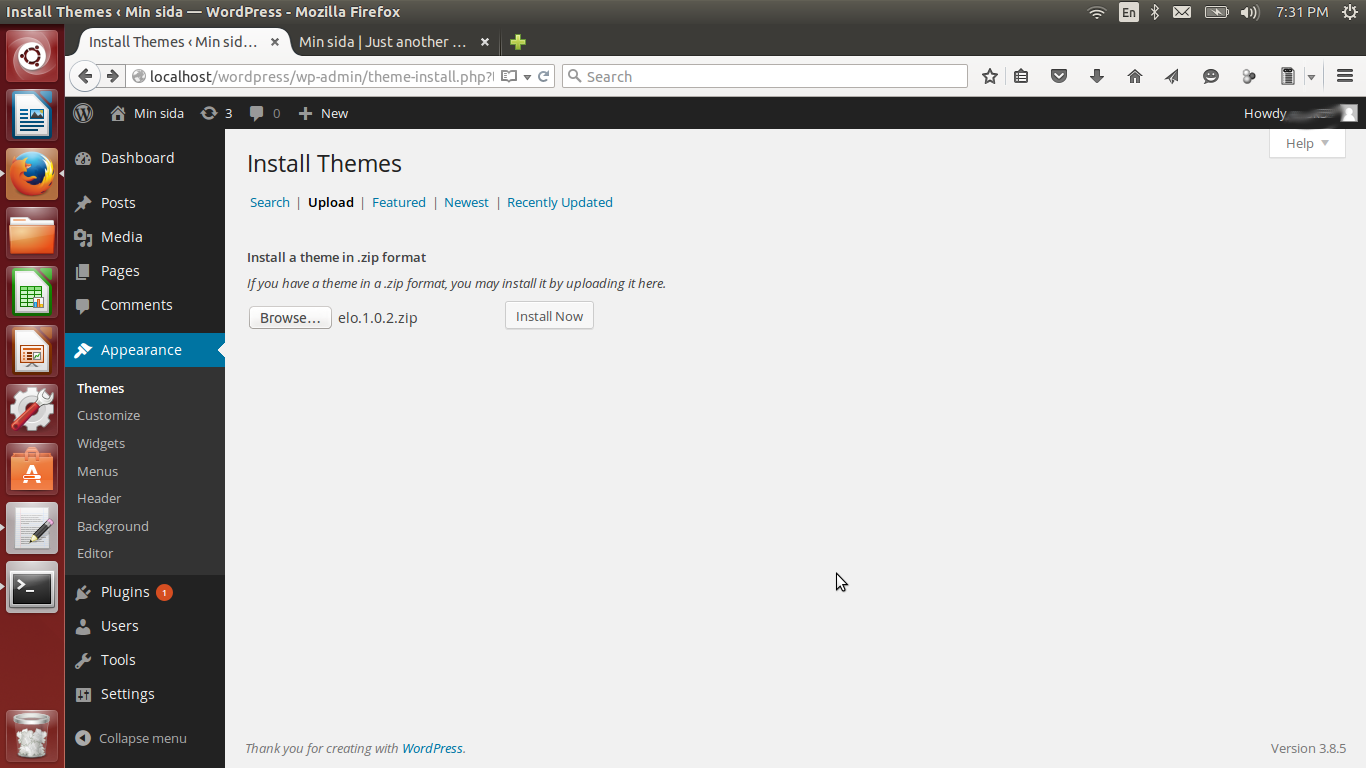Open Pages in the admin sidebar

(145, 271)
